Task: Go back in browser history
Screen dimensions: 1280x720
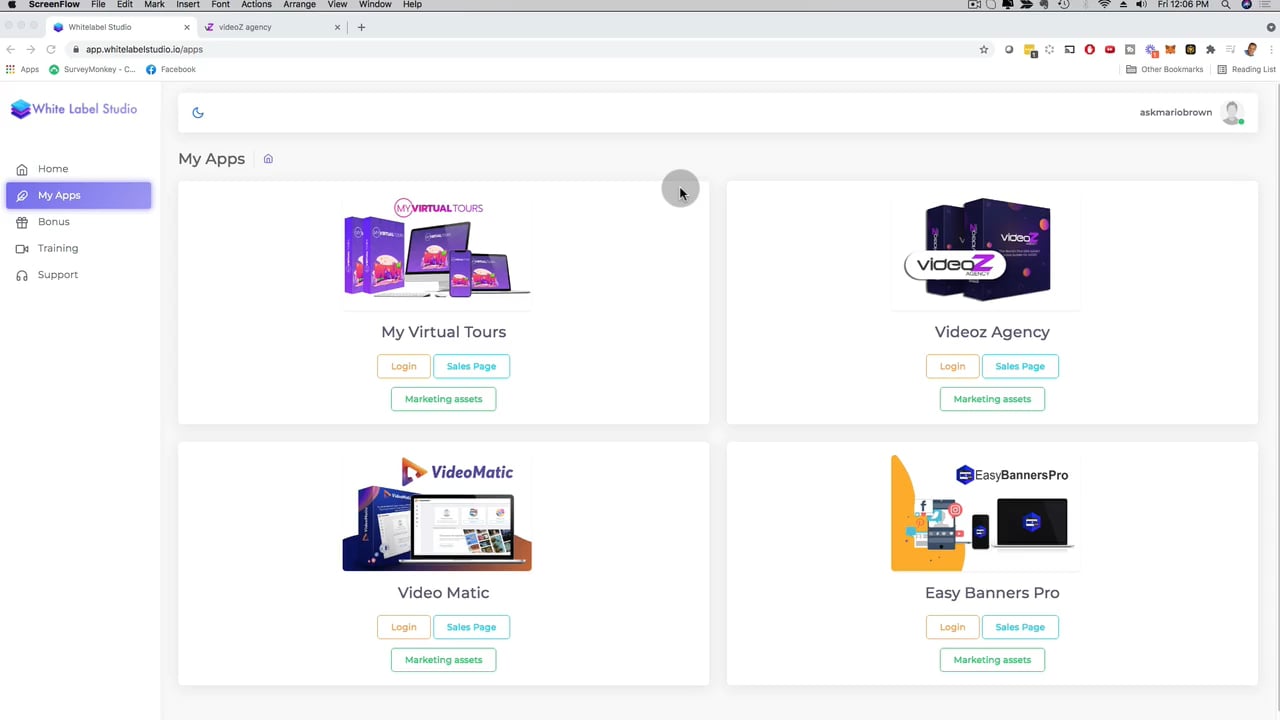Action: coord(11,49)
